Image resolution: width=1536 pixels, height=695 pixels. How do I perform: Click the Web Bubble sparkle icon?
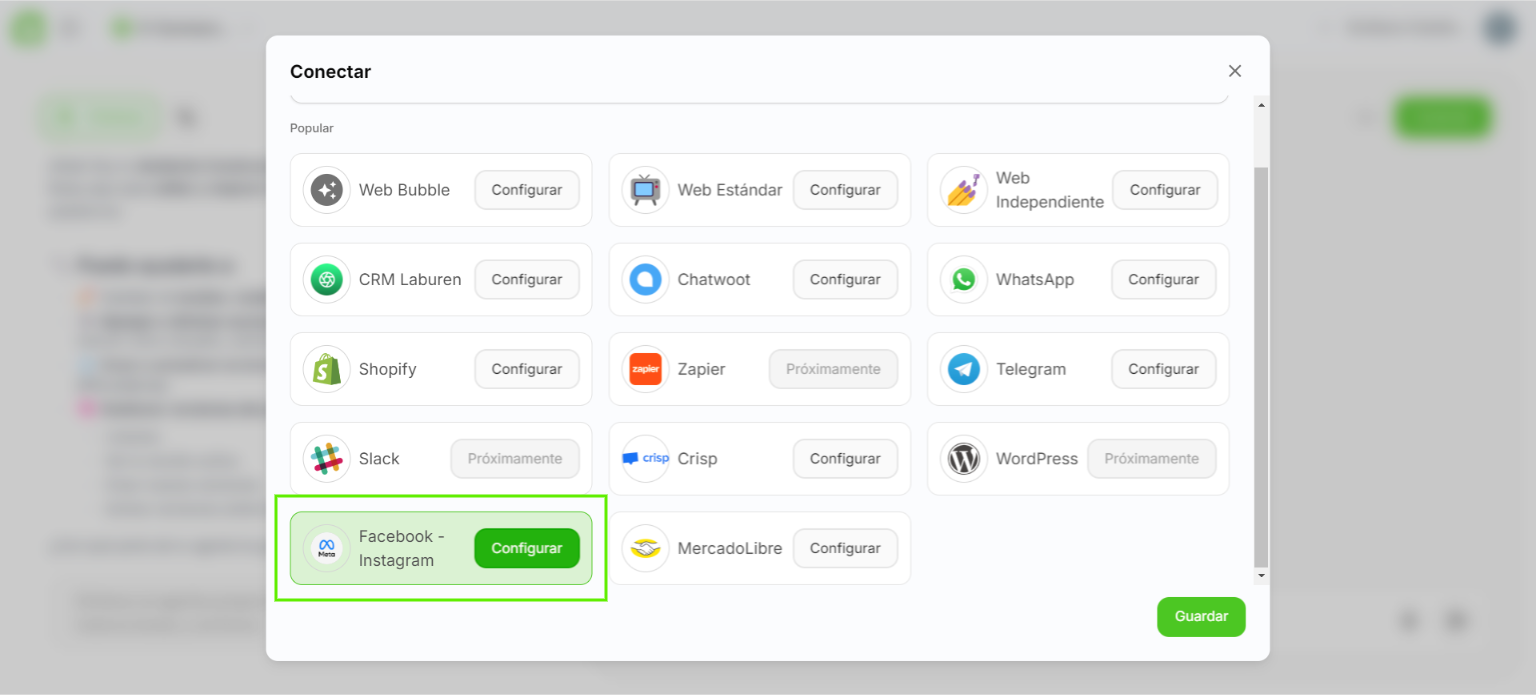tap(327, 190)
